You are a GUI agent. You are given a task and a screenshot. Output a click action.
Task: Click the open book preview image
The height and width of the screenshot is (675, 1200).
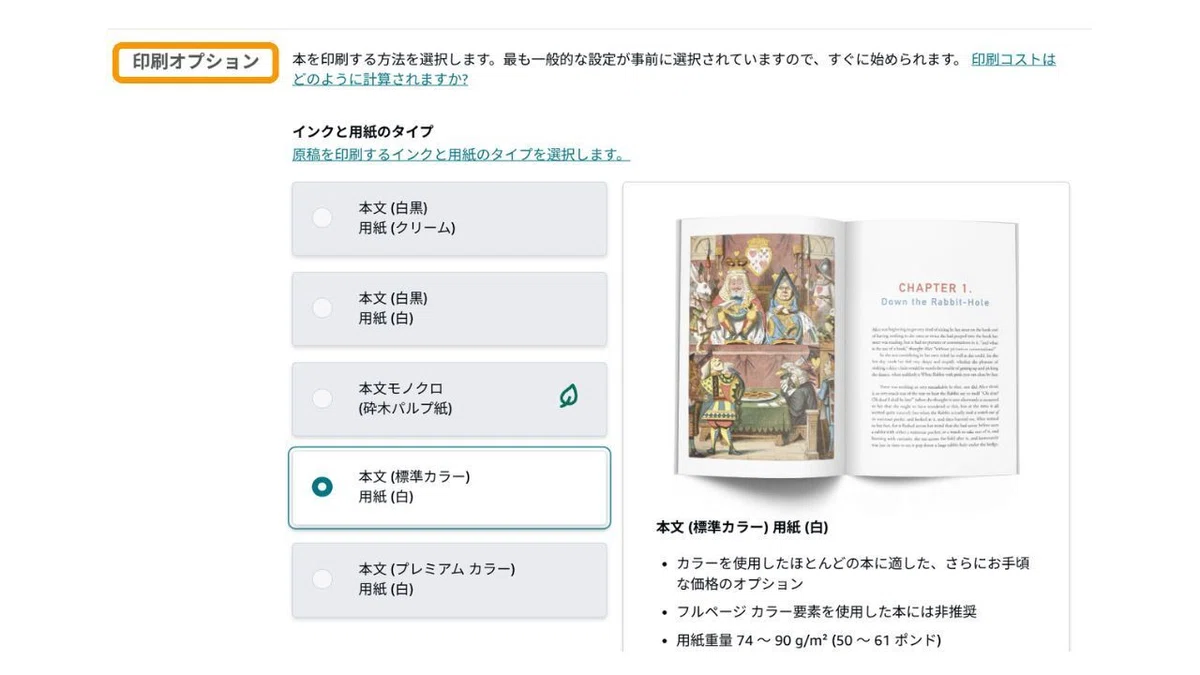tap(846, 347)
